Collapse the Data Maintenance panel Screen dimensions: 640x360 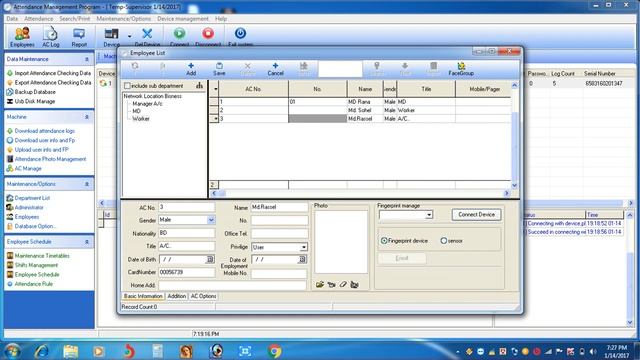pyautogui.click(x=87, y=60)
